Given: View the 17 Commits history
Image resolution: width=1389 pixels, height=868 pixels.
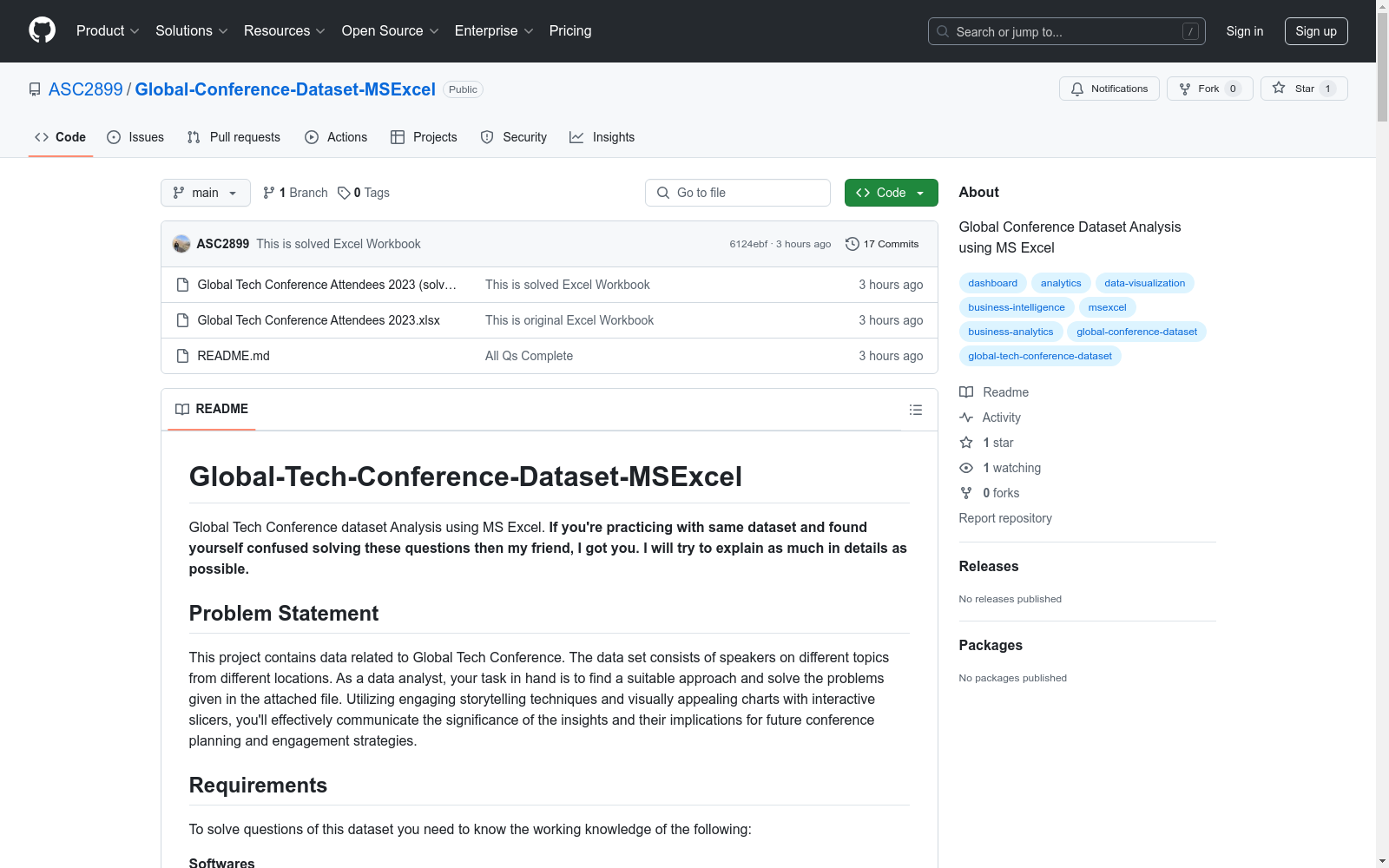Looking at the screenshot, I should tap(882, 244).
